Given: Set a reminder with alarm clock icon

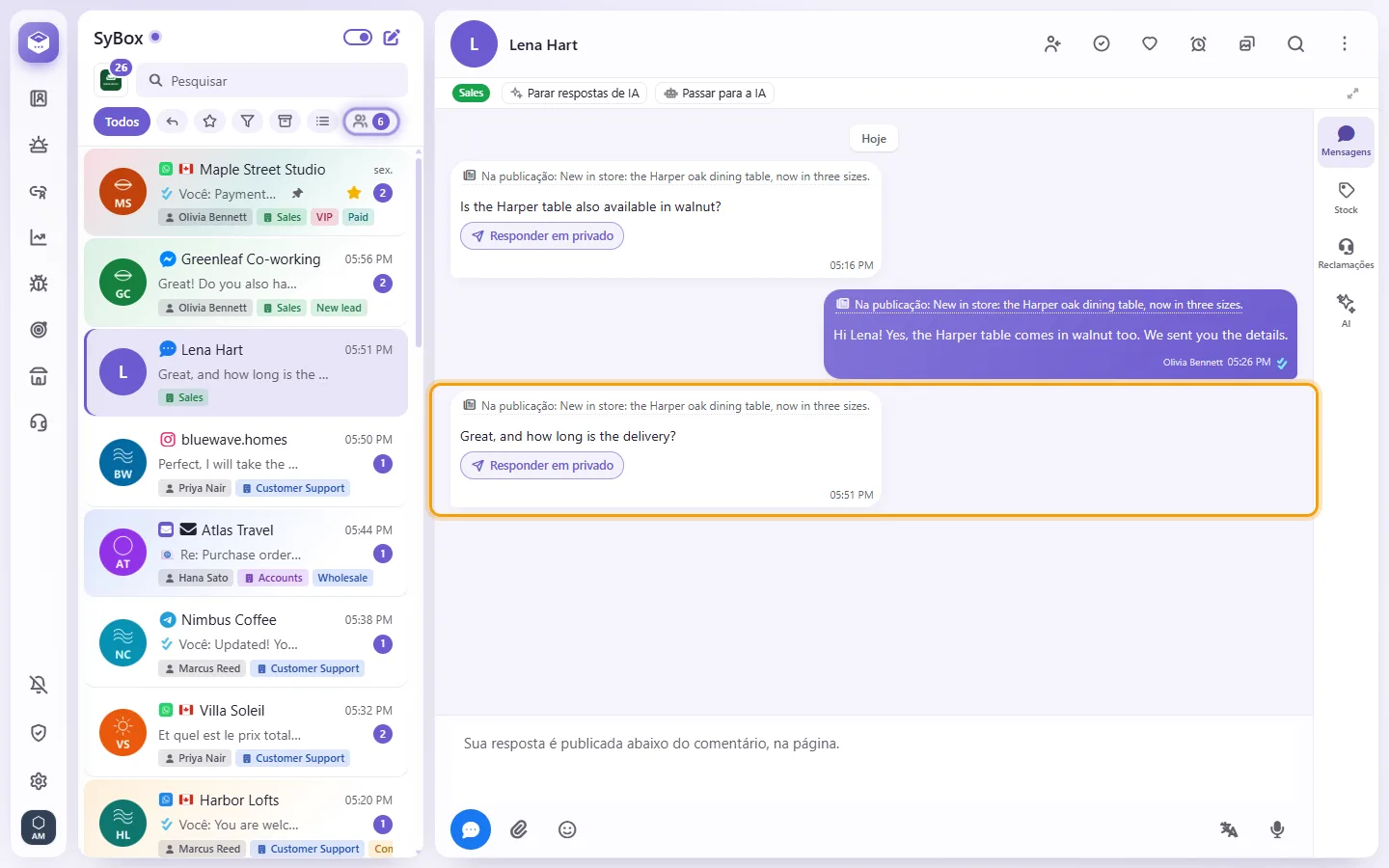Looking at the screenshot, I should pos(1198,44).
